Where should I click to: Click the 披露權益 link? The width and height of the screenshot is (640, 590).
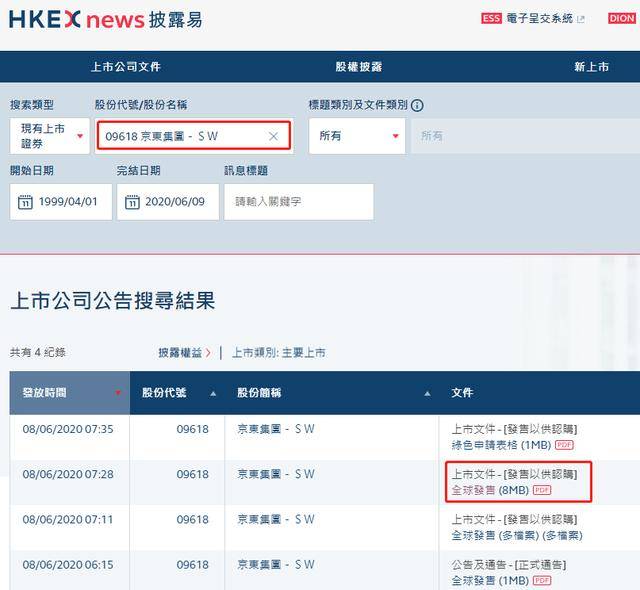(184, 352)
